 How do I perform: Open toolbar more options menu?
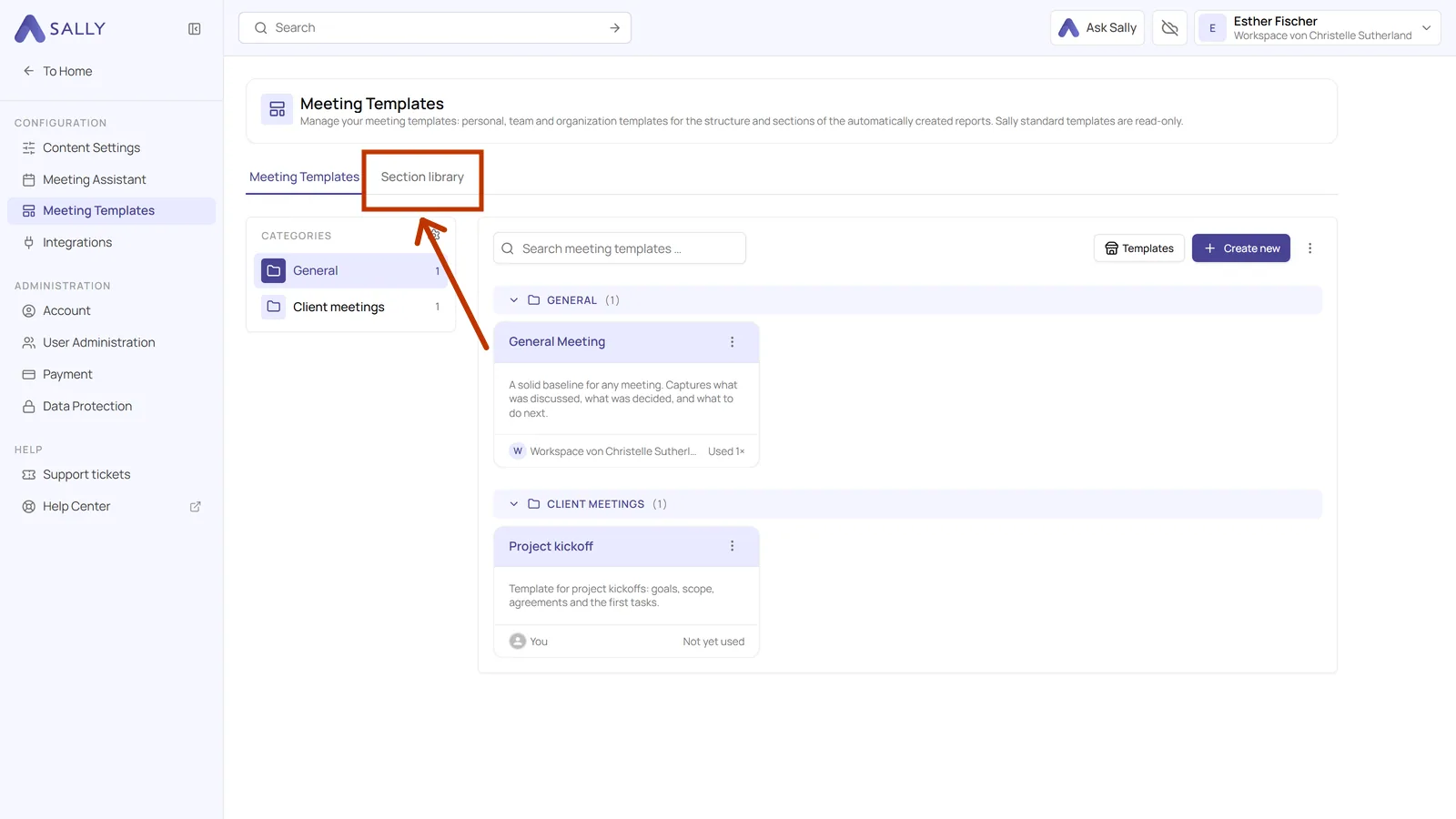tap(1310, 248)
